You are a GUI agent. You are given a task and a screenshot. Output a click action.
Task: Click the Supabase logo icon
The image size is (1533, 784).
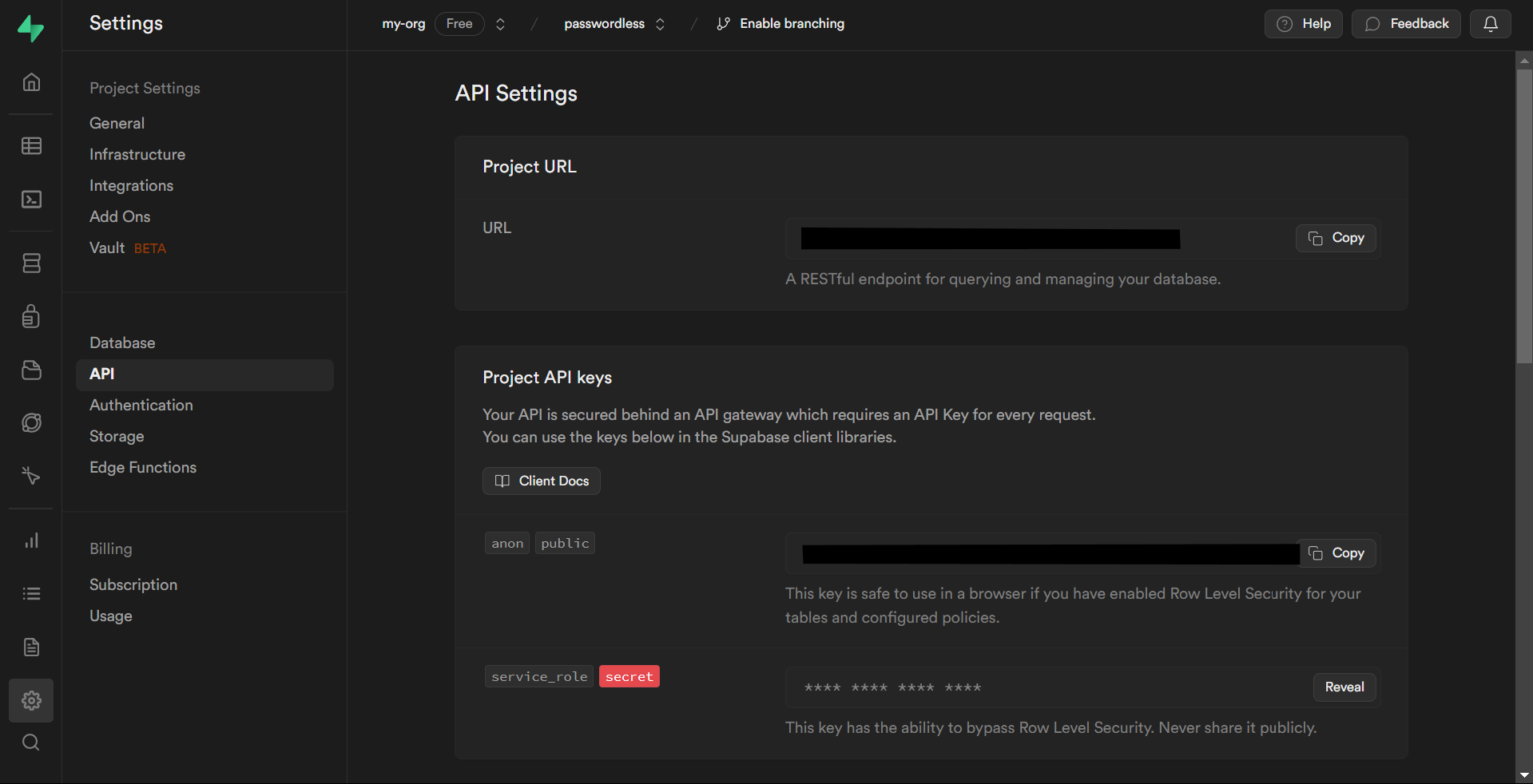pyautogui.click(x=30, y=28)
